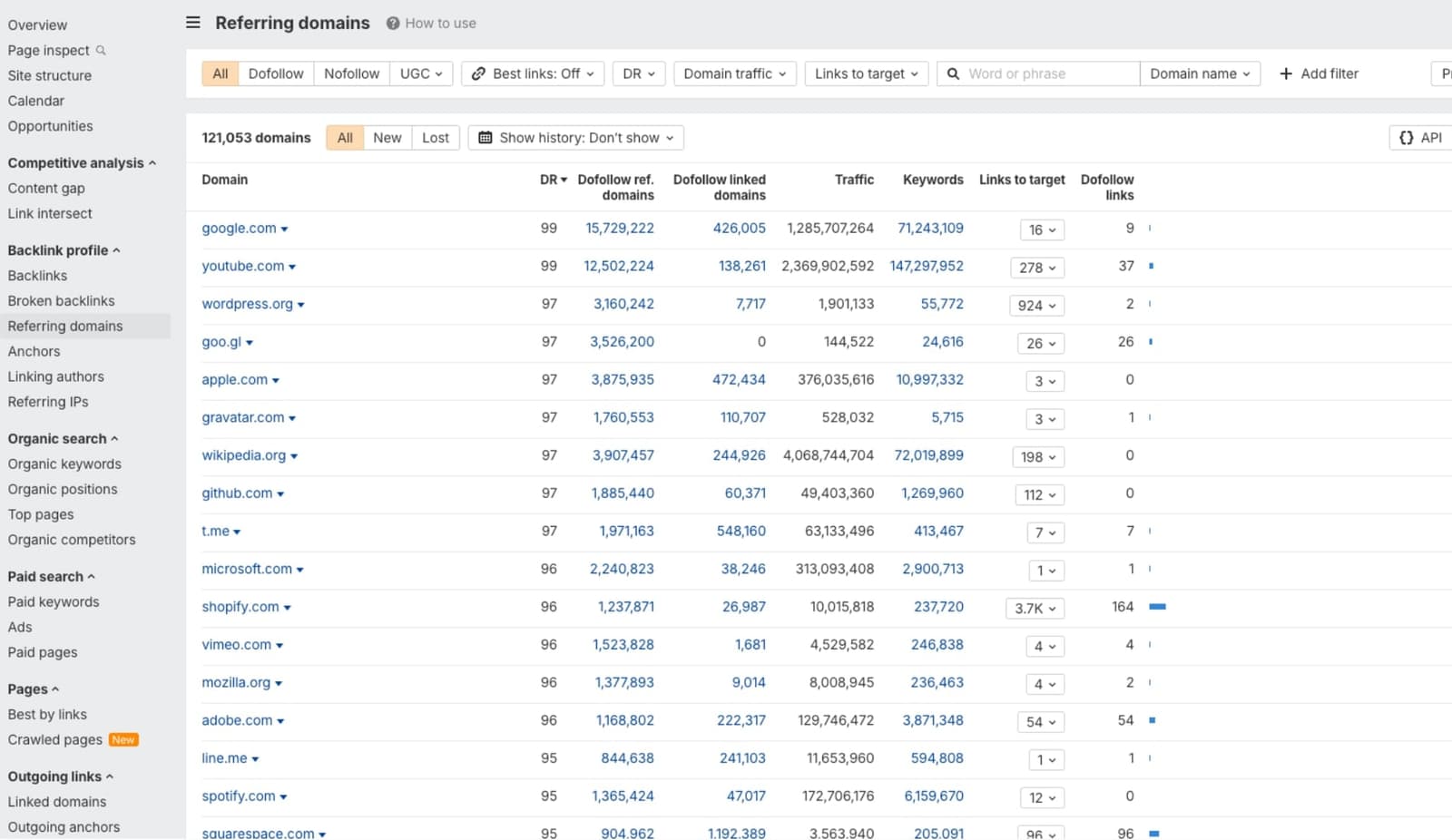Click apple.com dofollow linked domains 472,434
The height and width of the screenshot is (840, 1452).
click(739, 380)
